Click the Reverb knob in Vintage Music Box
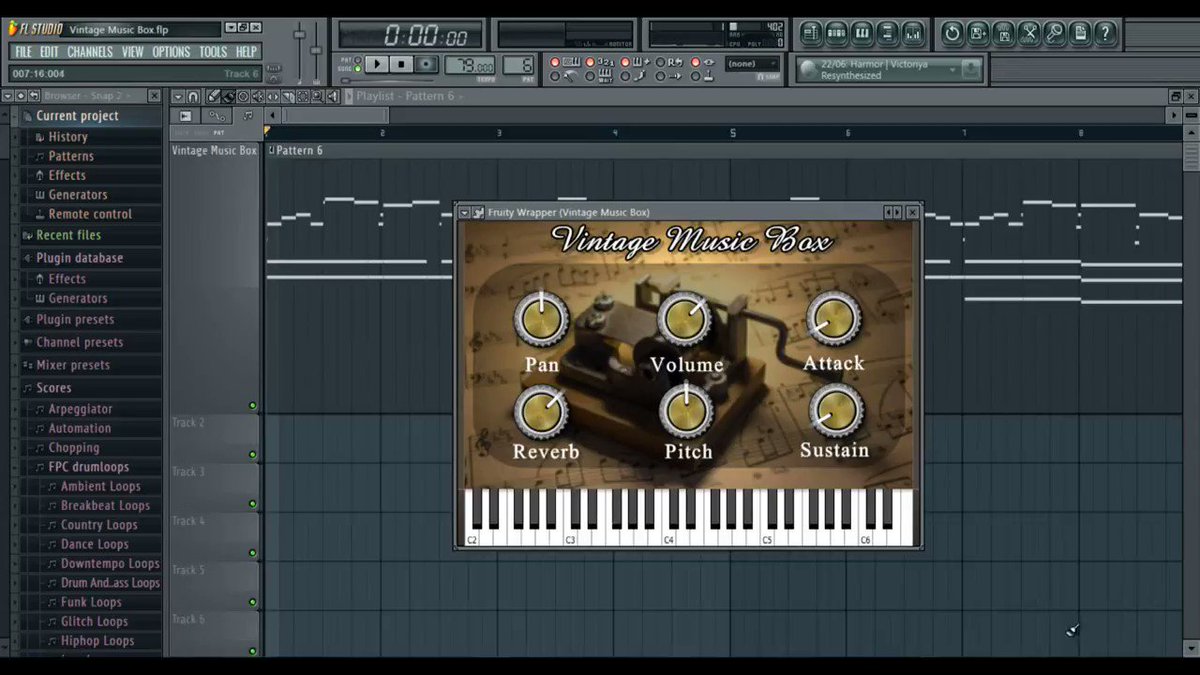 (x=541, y=411)
